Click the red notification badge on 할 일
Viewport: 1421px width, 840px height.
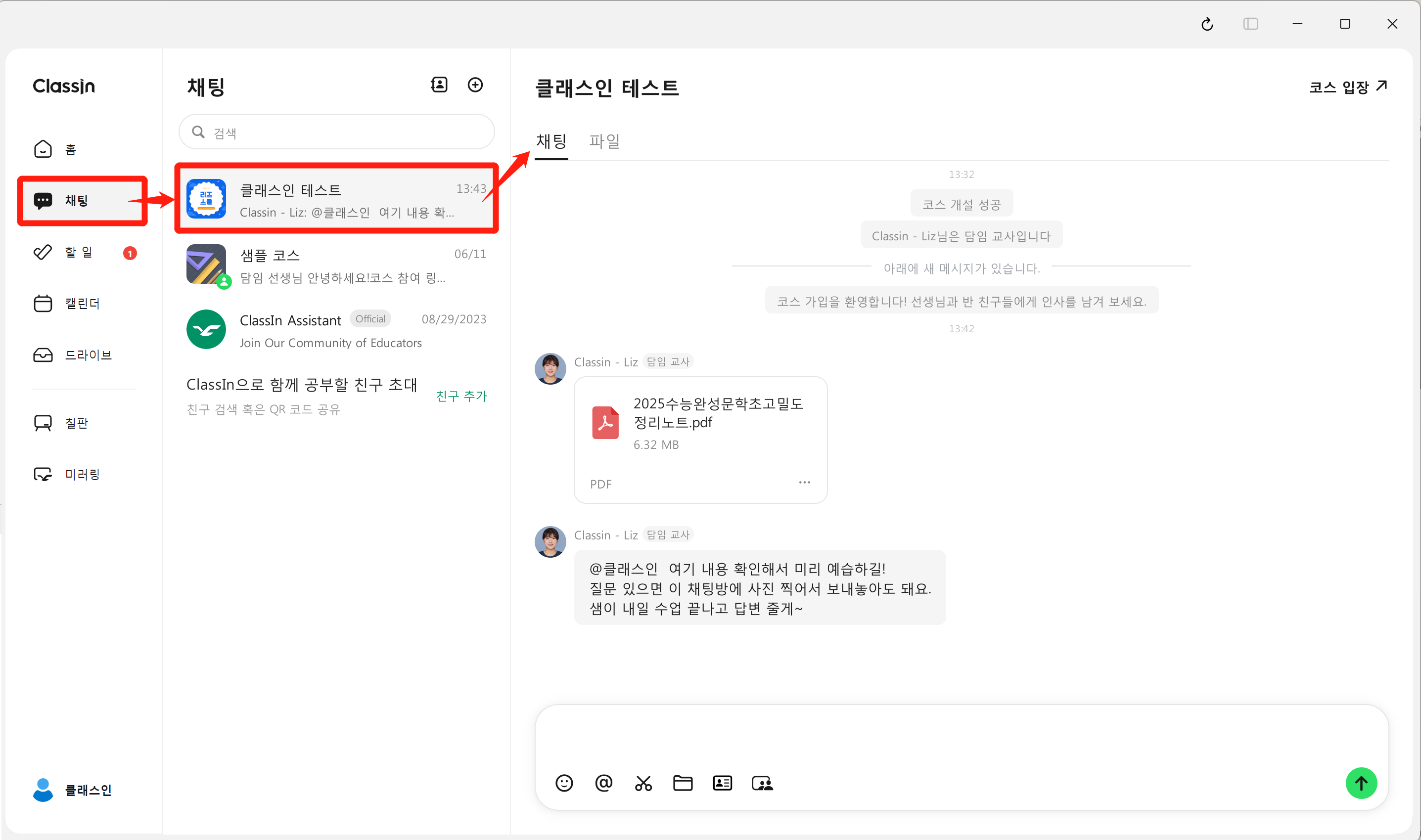pyautogui.click(x=130, y=253)
